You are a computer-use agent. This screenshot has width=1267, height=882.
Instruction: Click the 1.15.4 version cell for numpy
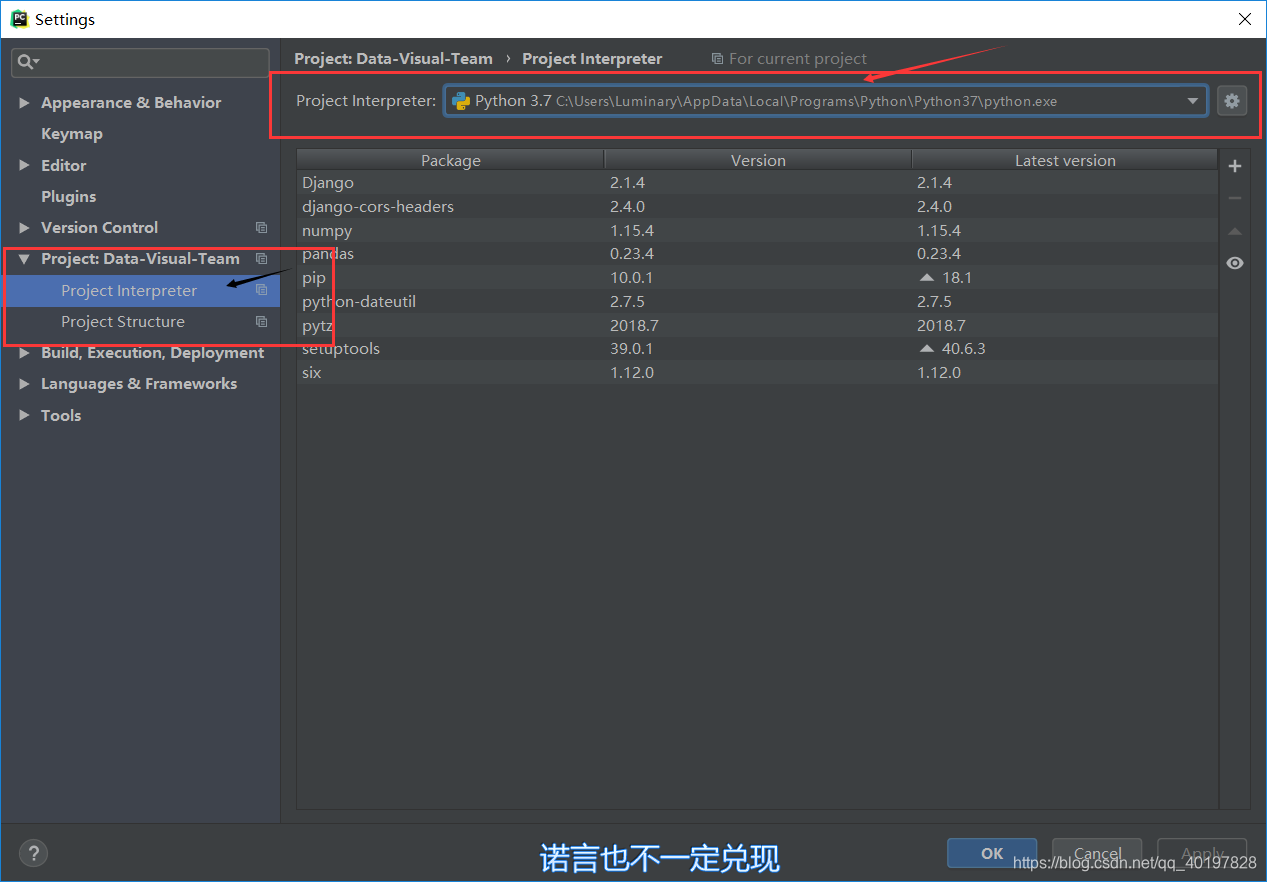click(632, 231)
